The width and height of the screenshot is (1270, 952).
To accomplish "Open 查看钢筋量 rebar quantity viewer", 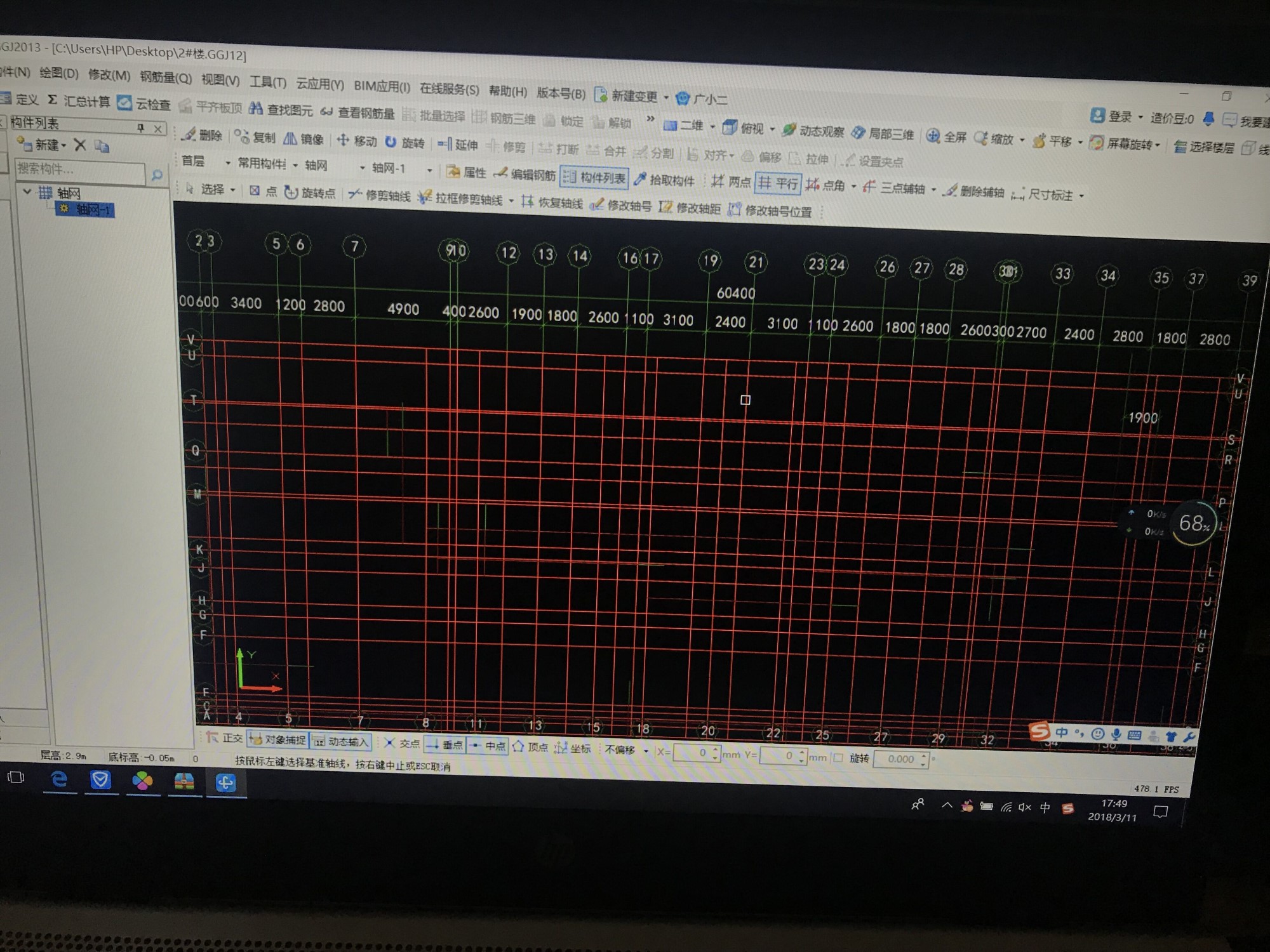I will coord(358,112).
